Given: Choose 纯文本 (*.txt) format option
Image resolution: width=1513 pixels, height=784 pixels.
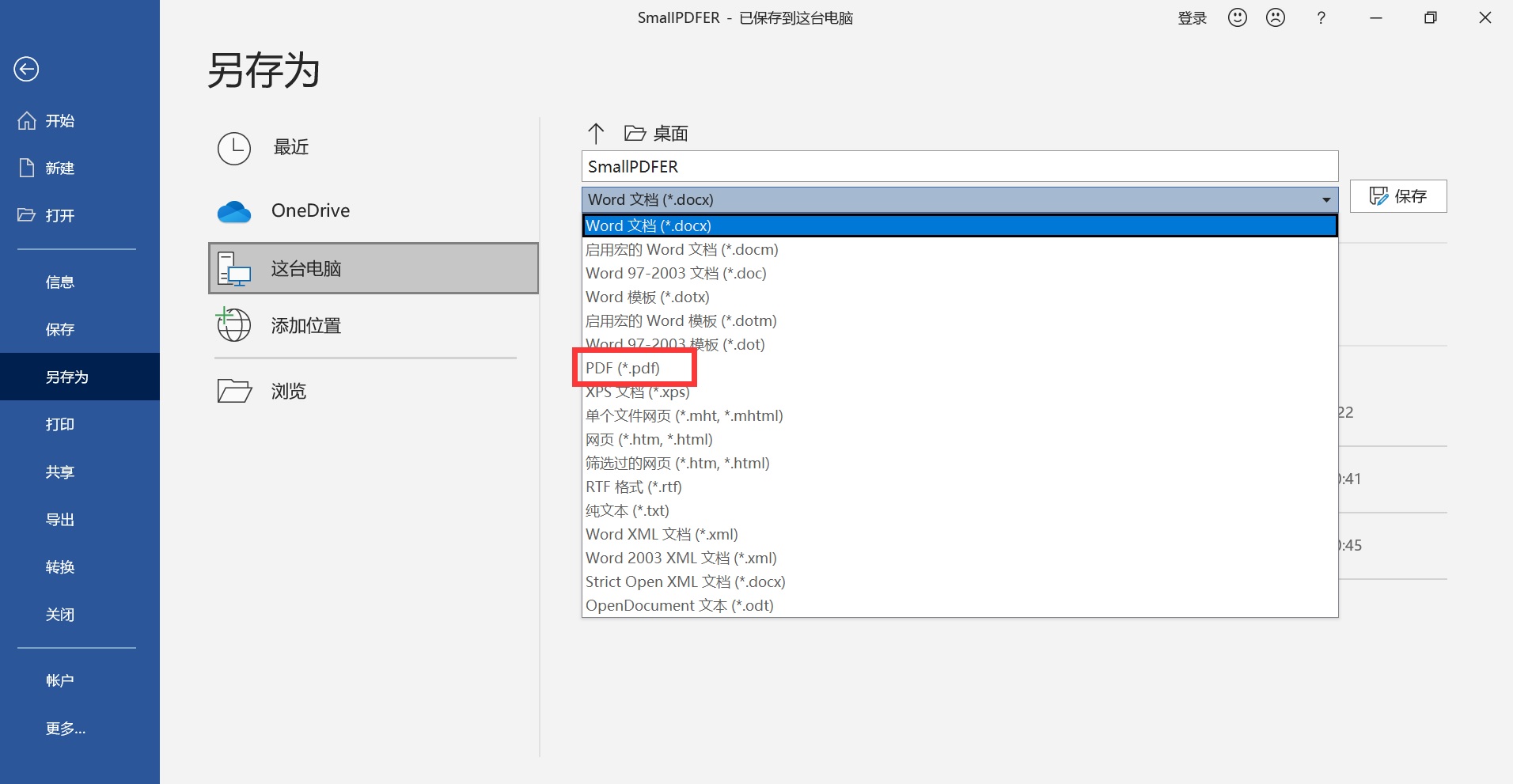Looking at the screenshot, I should pos(627,511).
